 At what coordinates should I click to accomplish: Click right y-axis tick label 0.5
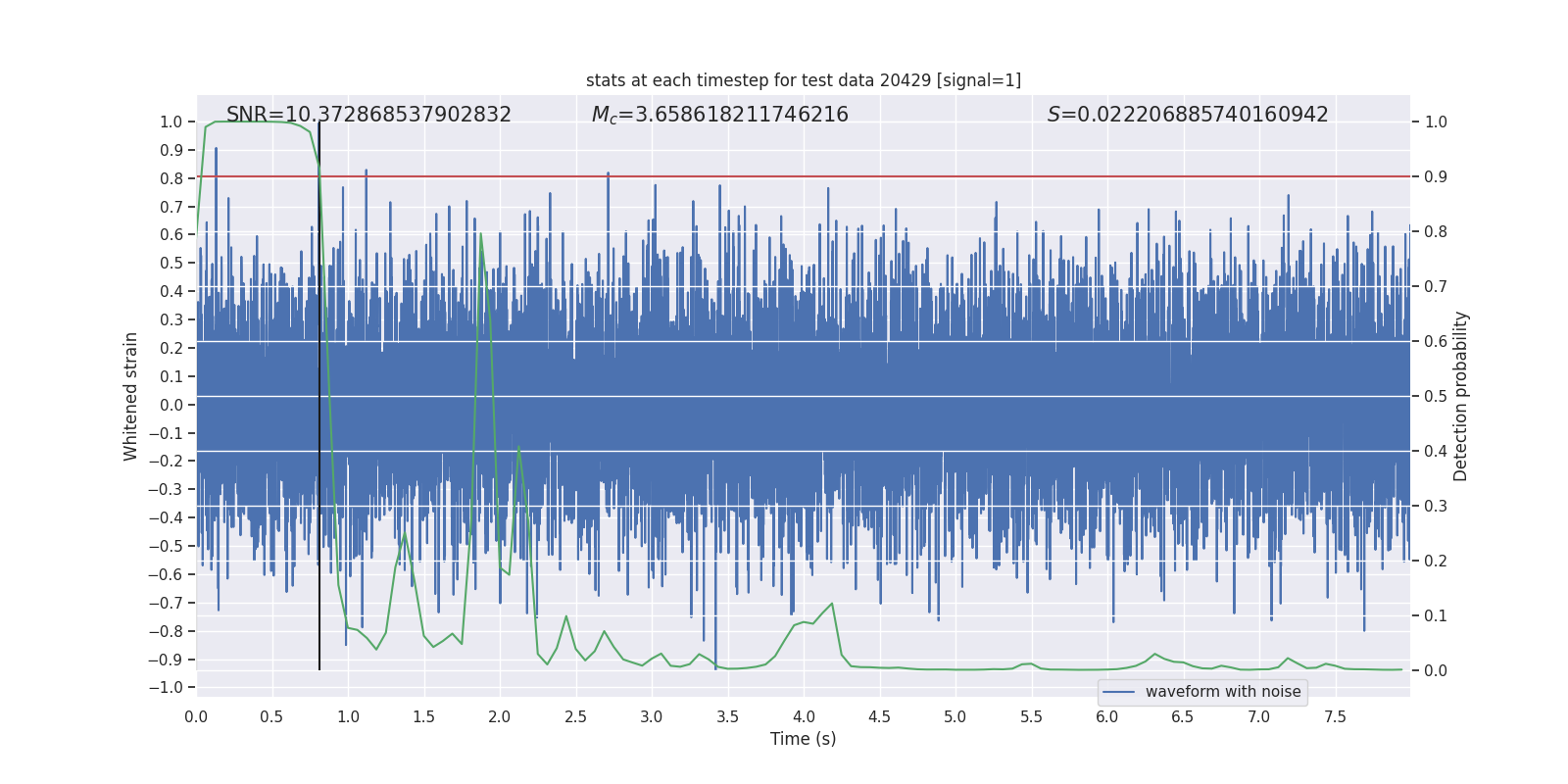(x=1436, y=397)
